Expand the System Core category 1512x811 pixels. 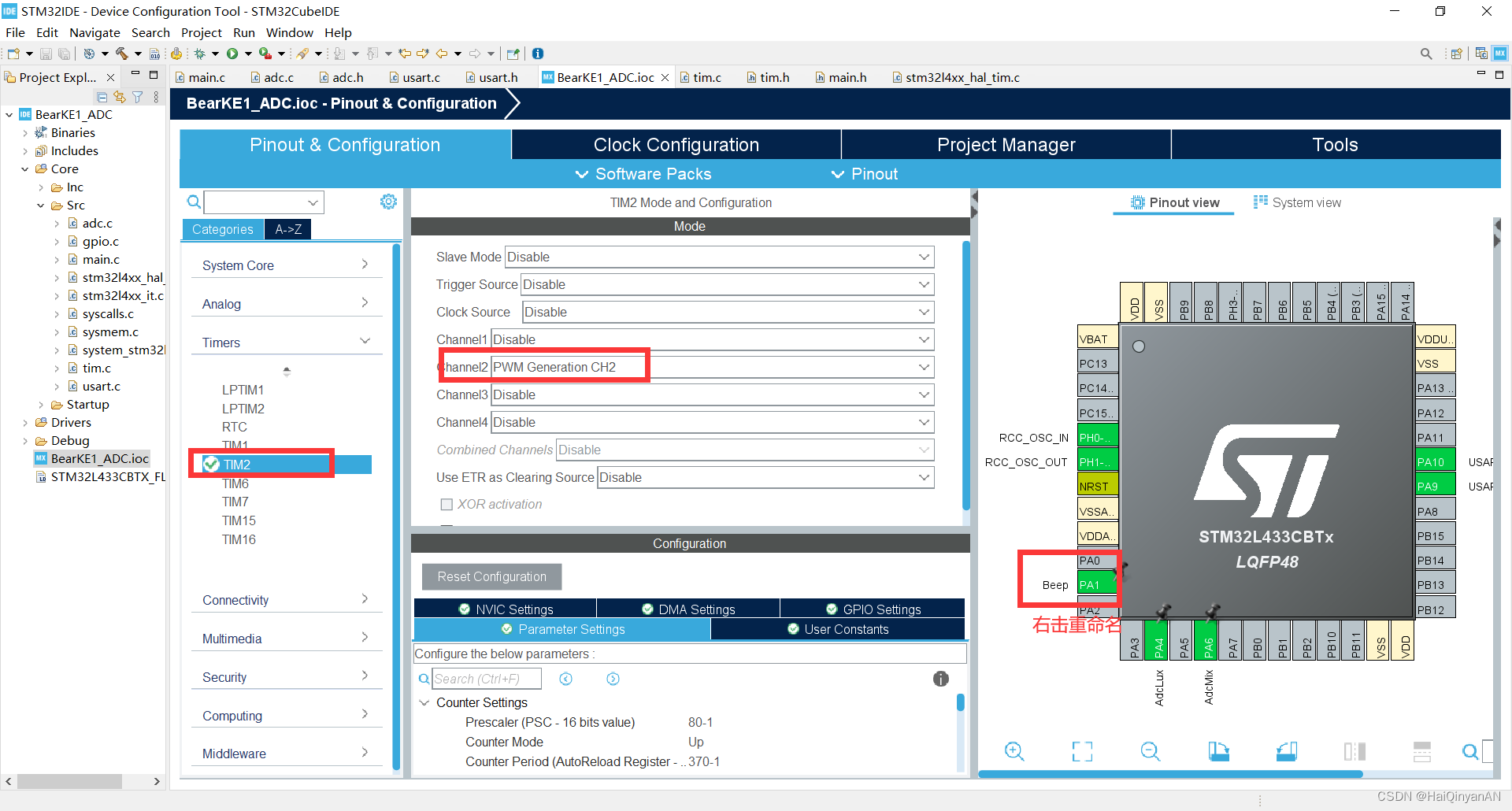(286, 265)
